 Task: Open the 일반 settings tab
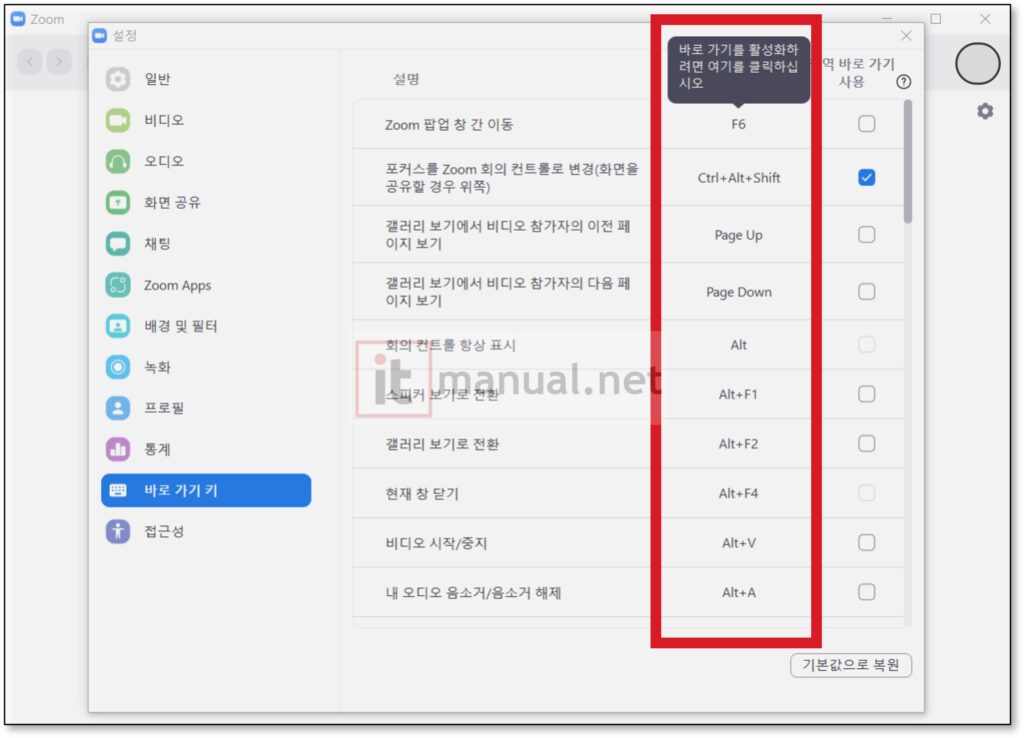tap(206, 79)
